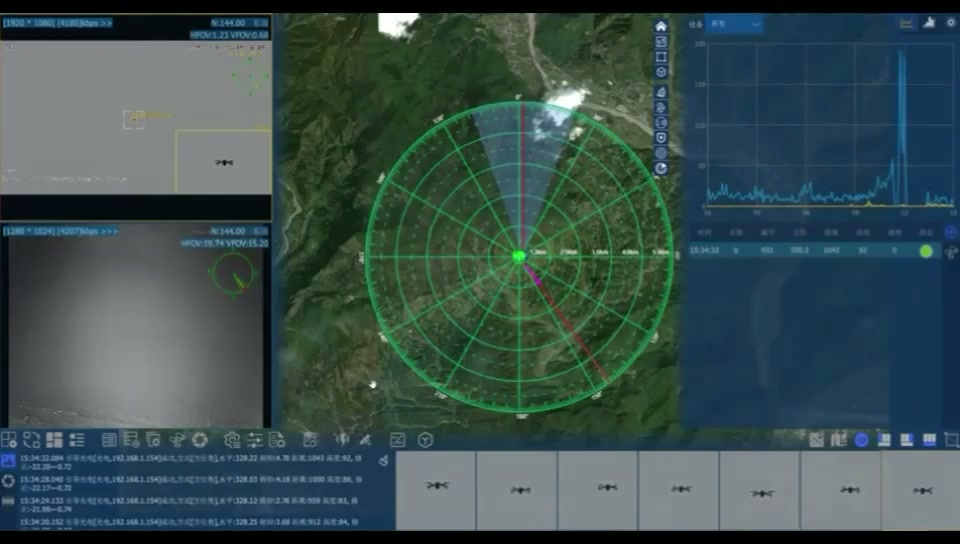Click the home icon on map toolbar
Viewport: 960px width, 544px height.
[x=661, y=26]
